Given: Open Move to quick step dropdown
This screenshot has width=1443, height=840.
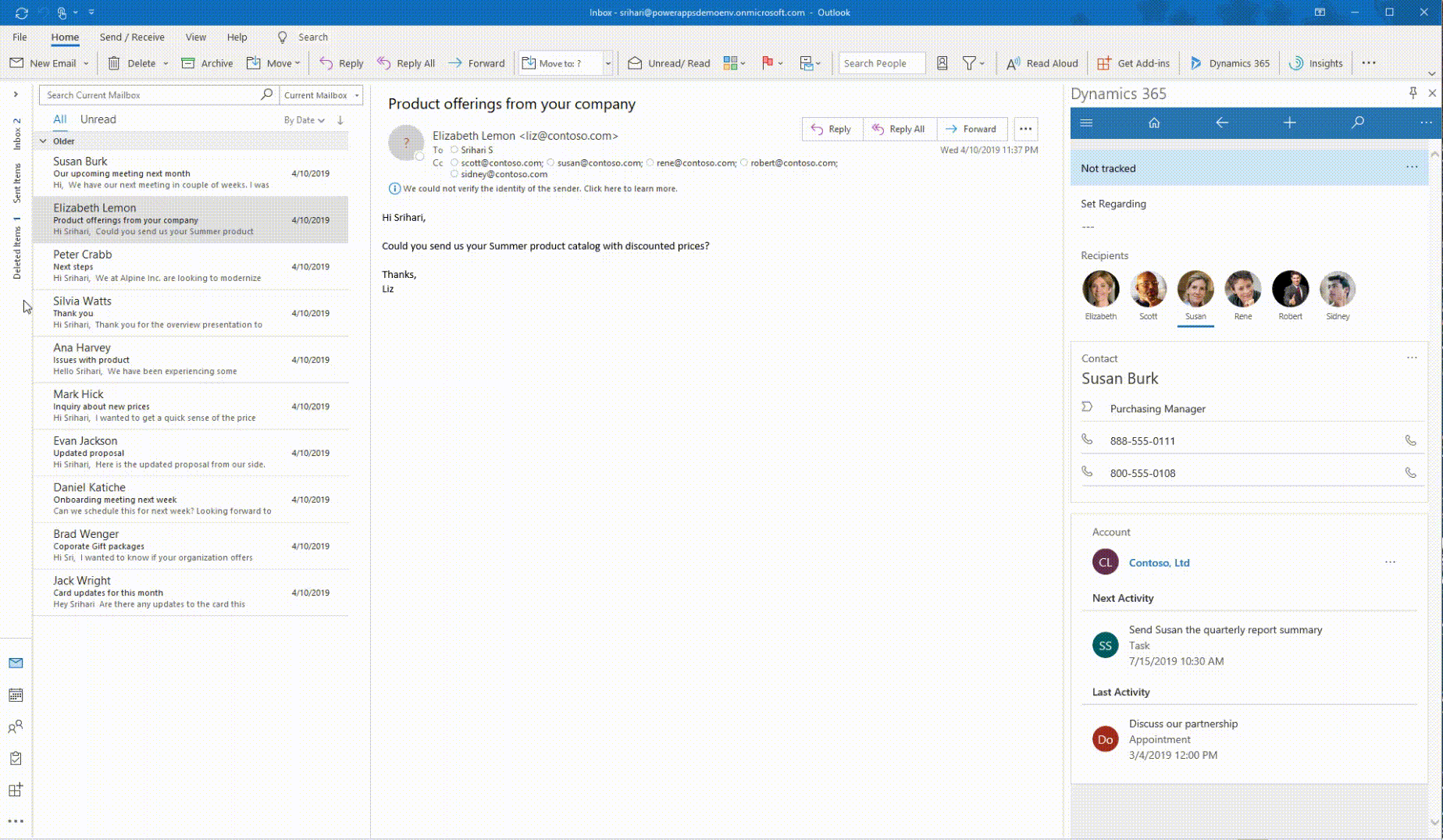Looking at the screenshot, I should pyautogui.click(x=608, y=63).
